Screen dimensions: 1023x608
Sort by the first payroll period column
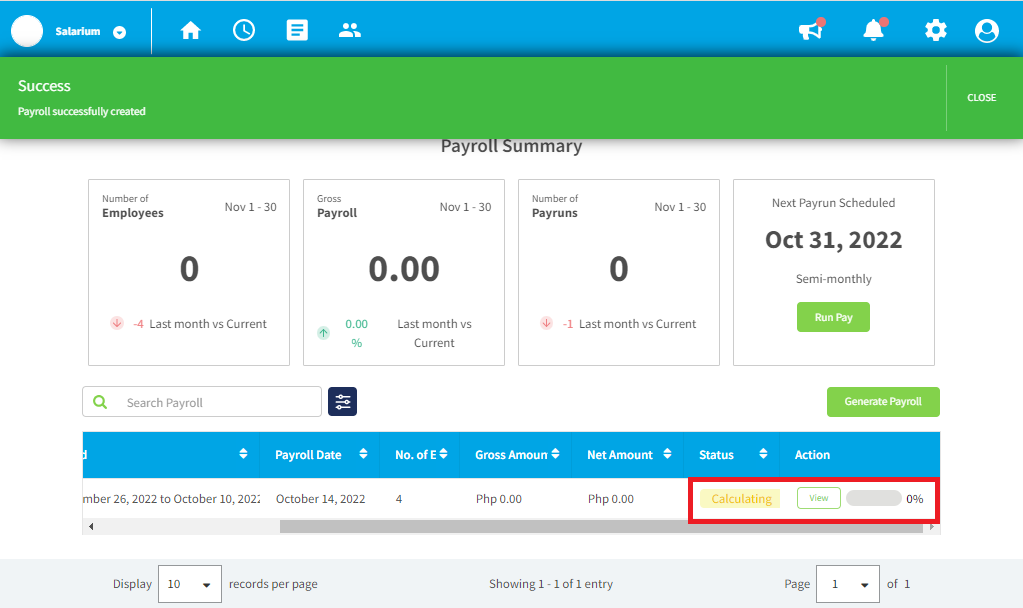point(243,454)
